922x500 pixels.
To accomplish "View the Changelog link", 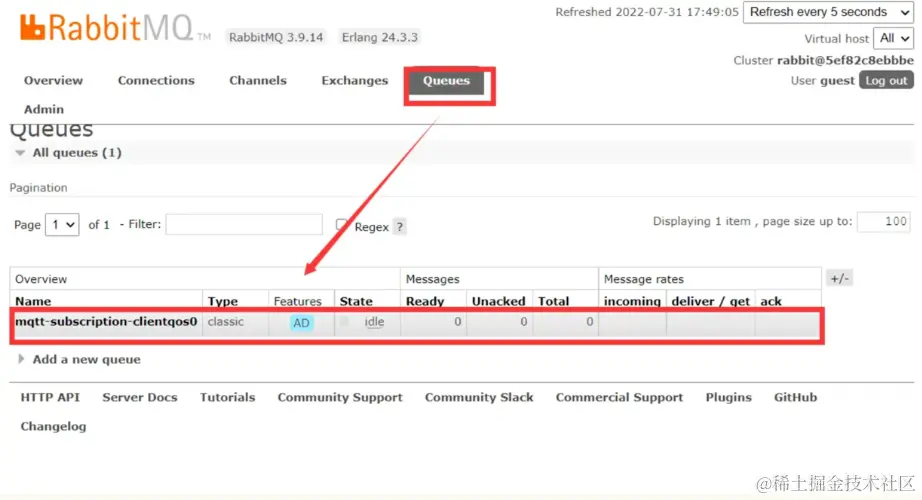I will pyautogui.click(x=54, y=426).
